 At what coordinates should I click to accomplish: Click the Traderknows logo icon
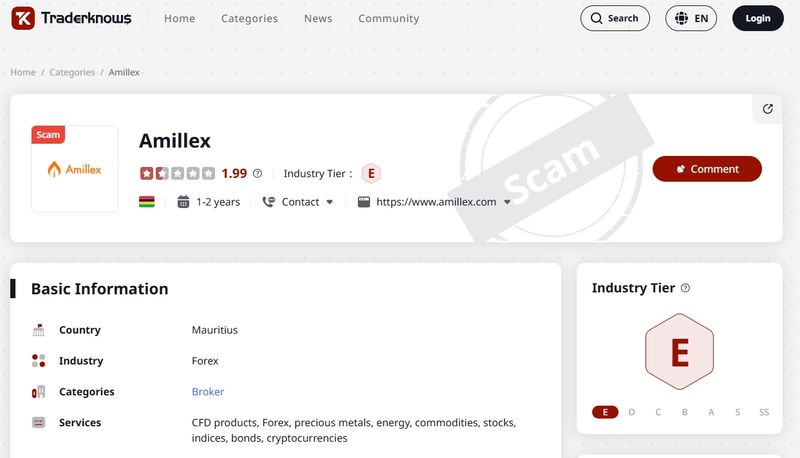click(23, 18)
